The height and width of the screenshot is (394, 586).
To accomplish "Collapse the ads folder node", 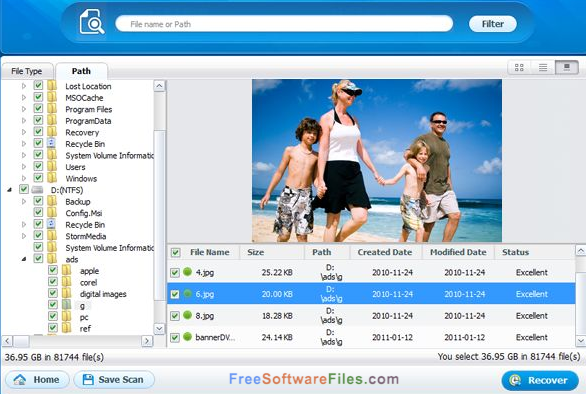I will tap(24, 259).
